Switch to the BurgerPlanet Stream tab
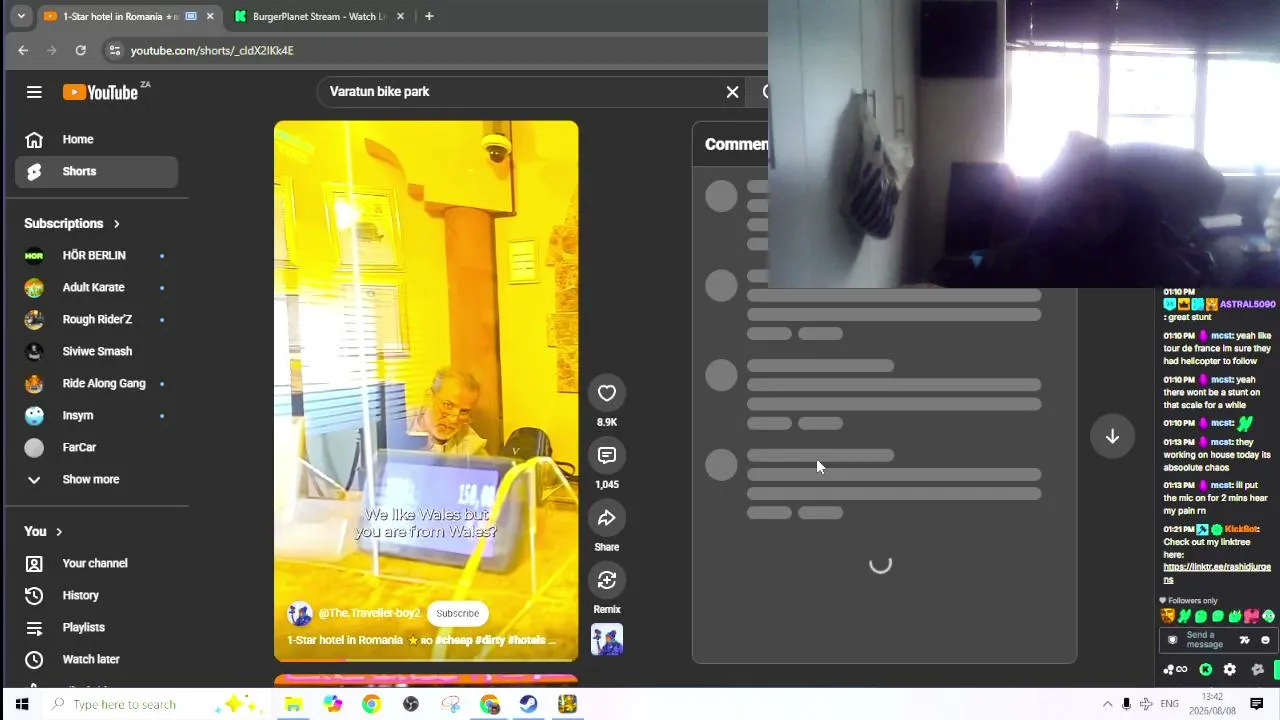The image size is (1280, 720). click(x=318, y=16)
